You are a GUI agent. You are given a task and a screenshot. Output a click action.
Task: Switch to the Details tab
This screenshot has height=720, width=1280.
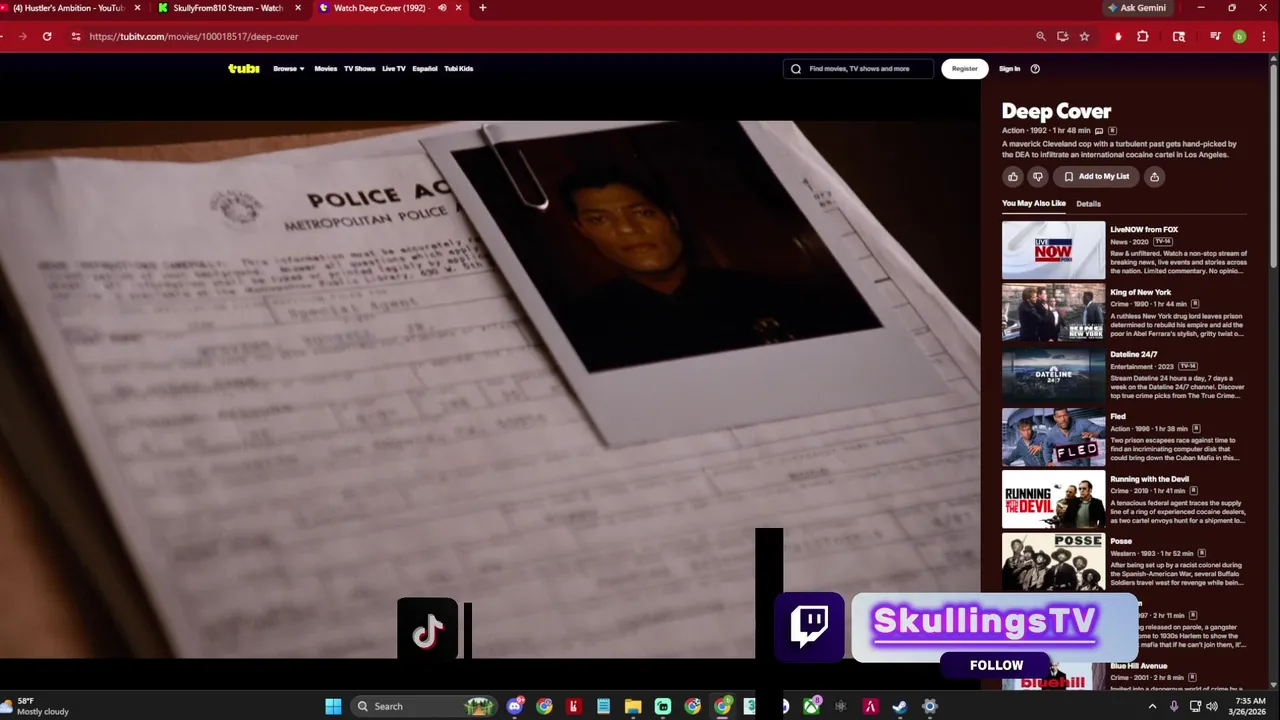pos(1088,204)
